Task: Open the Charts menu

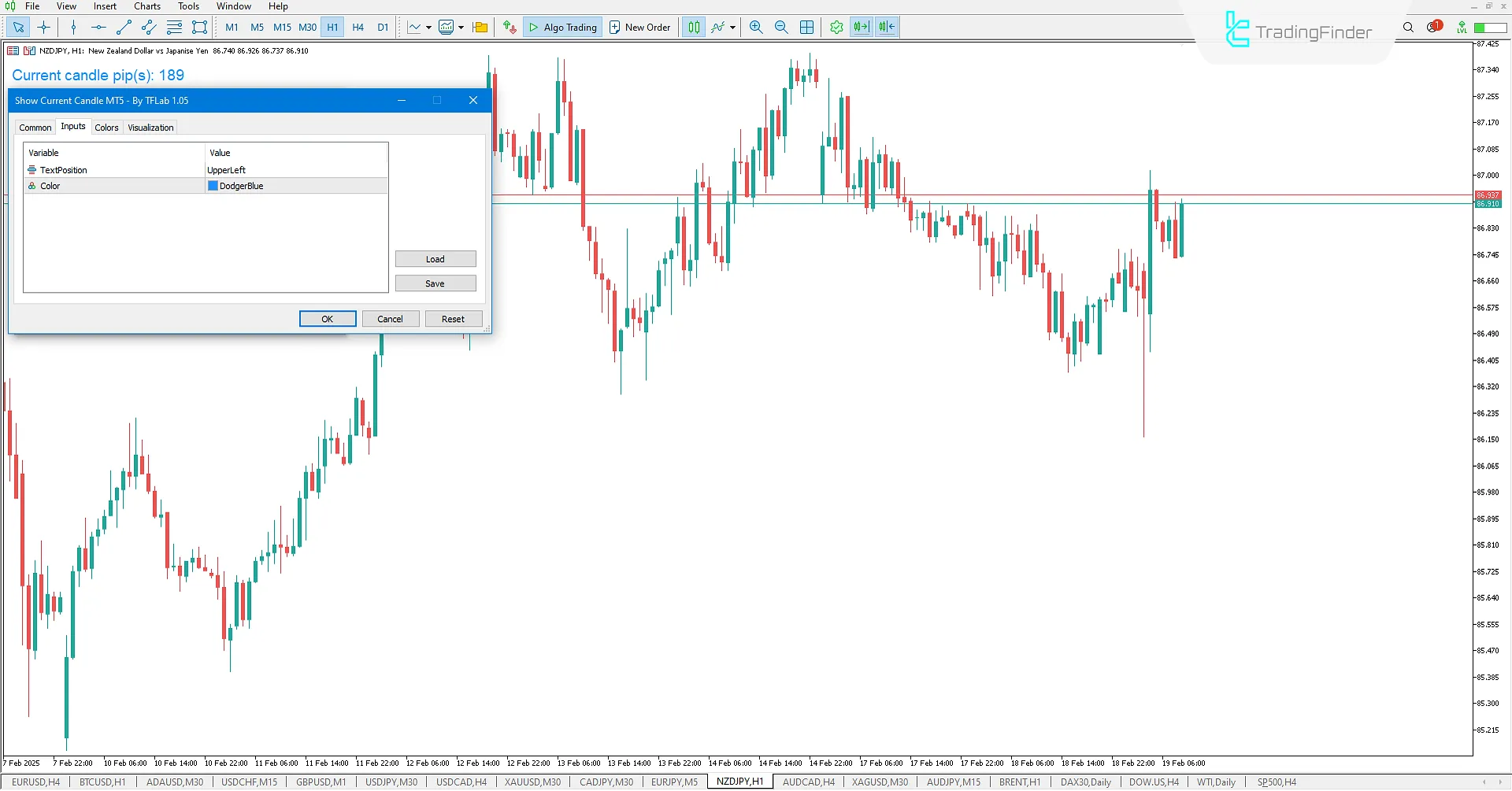Action: click(x=146, y=6)
